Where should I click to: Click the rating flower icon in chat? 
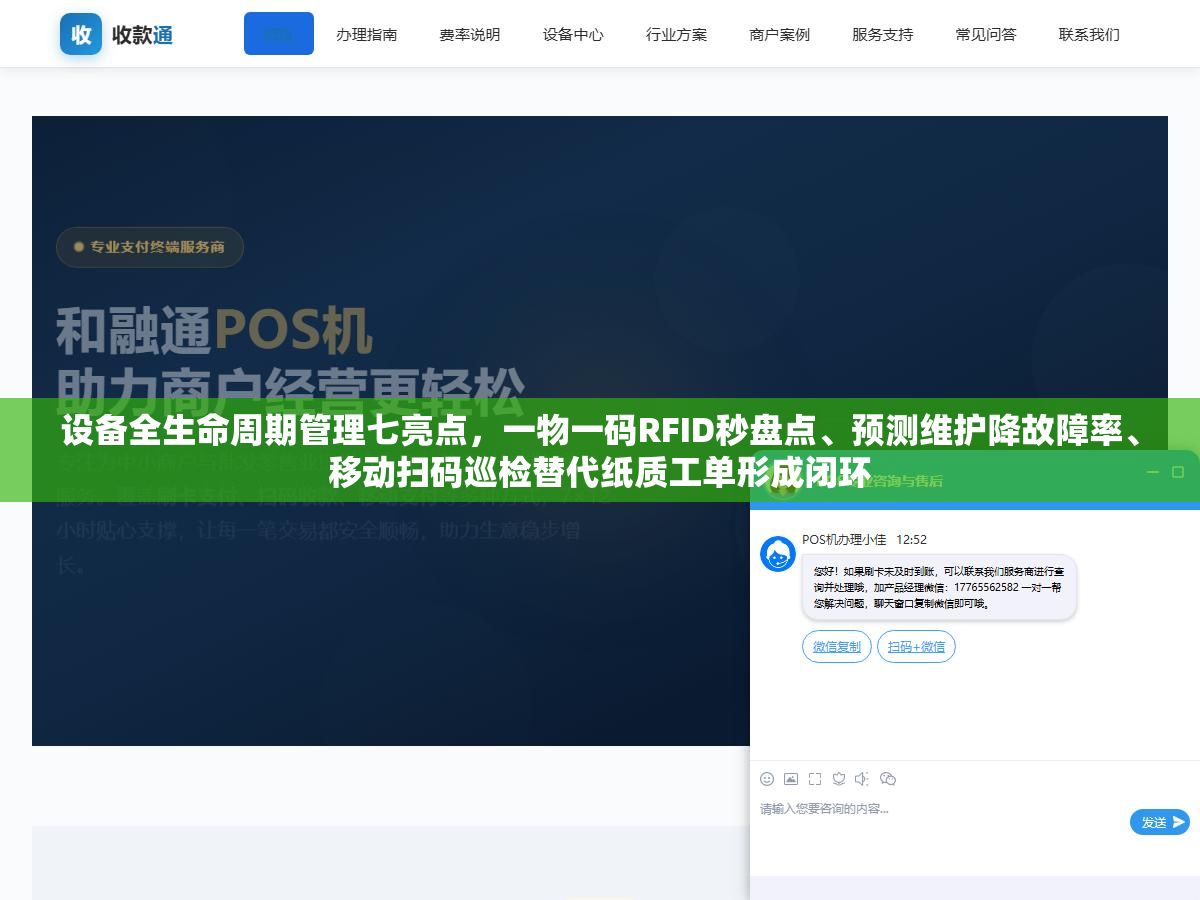(839, 779)
